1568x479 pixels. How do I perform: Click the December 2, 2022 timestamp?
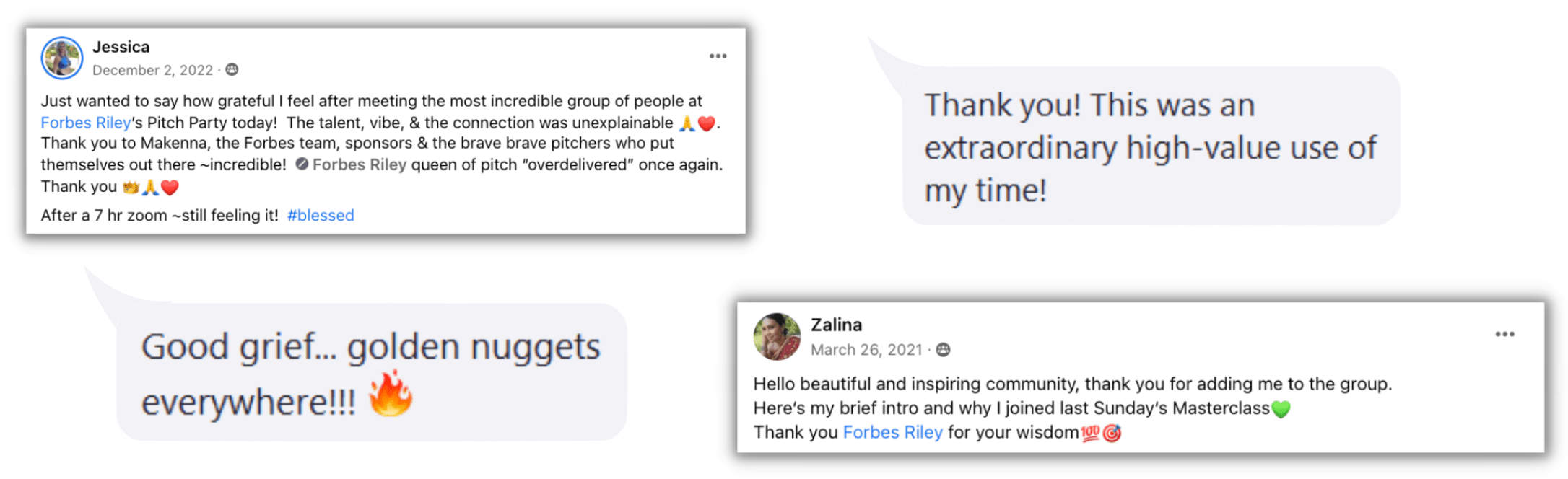[152, 70]
